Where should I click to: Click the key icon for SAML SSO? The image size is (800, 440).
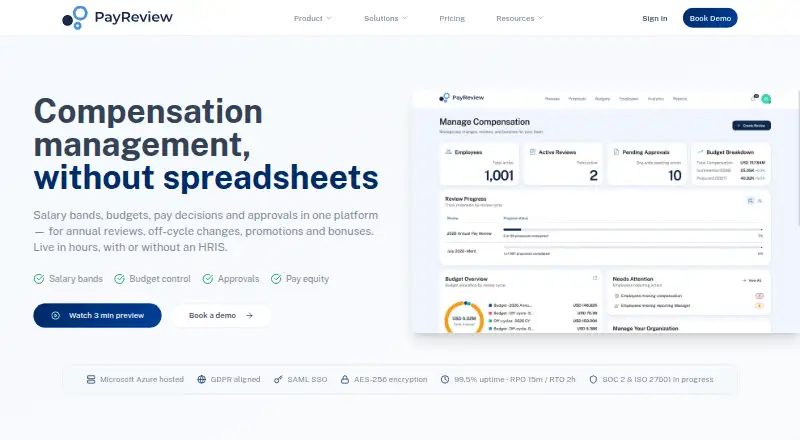point(278,379)
